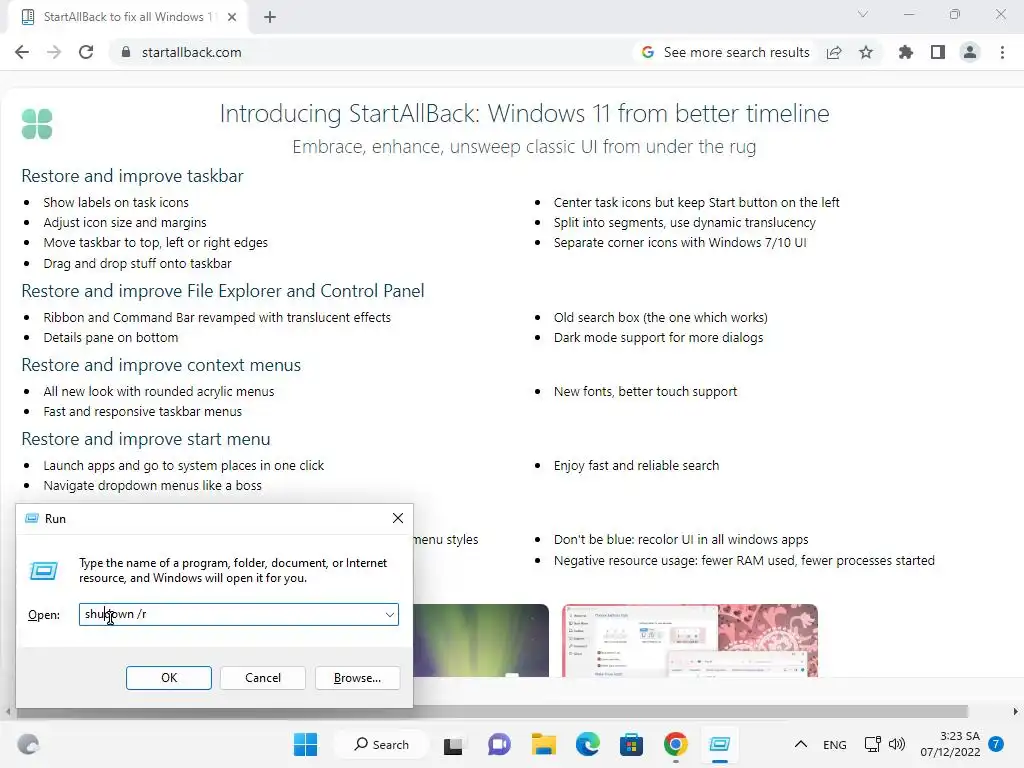Click text Drag and drop stuff onto taskbar

tap(138, 264)
